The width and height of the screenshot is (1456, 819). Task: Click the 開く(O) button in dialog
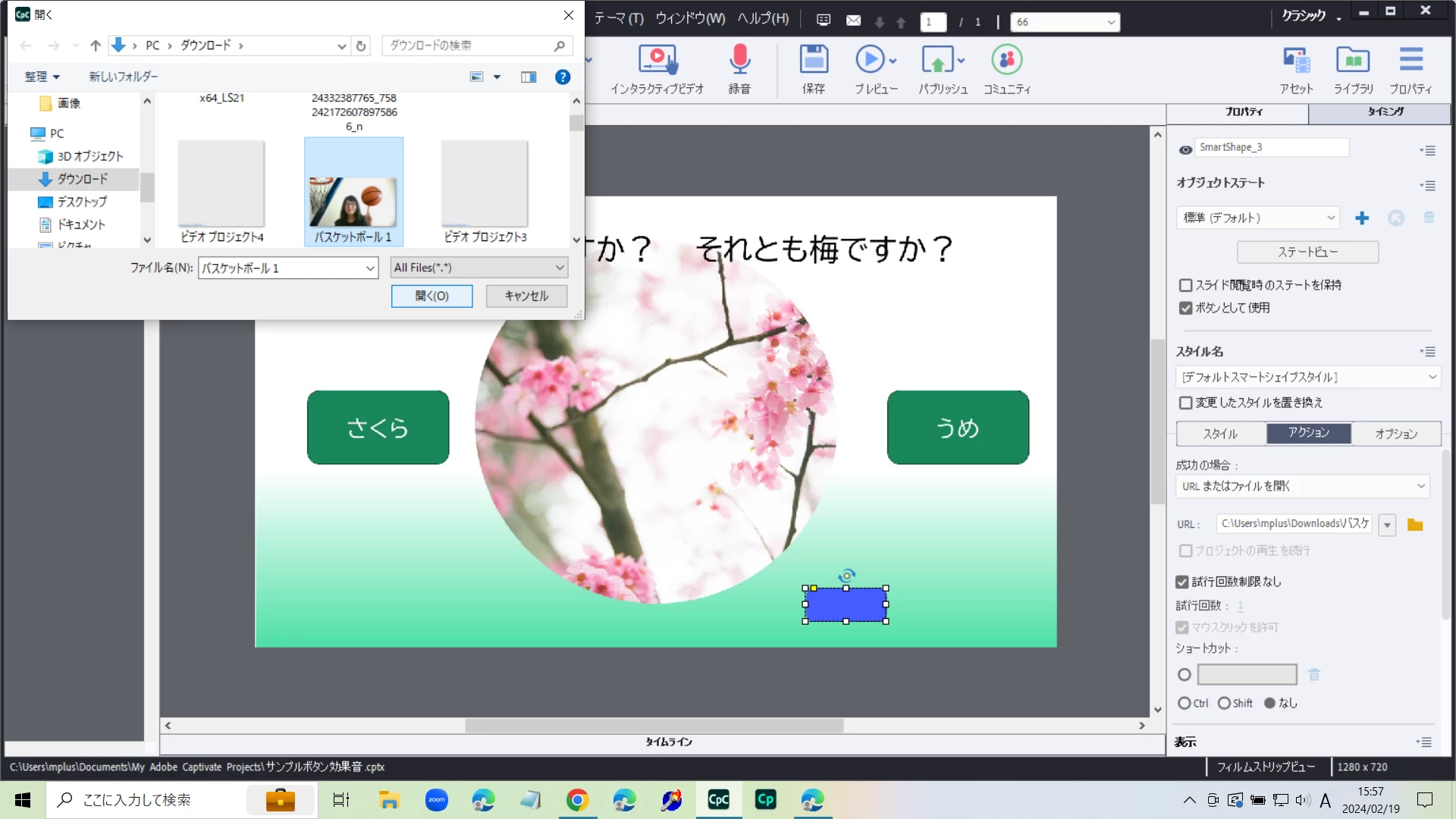pyautogui.click(x=431, y=296)
